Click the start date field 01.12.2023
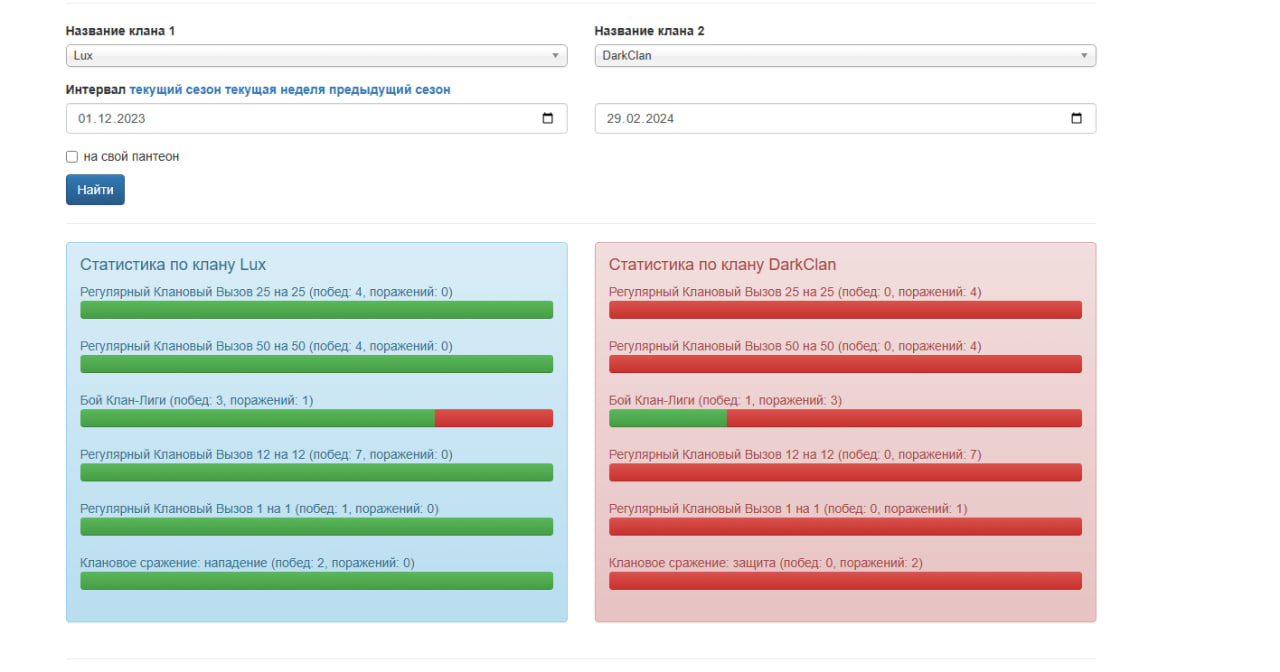This screenshot has height=672, width=1280. [x=300, y=118]
